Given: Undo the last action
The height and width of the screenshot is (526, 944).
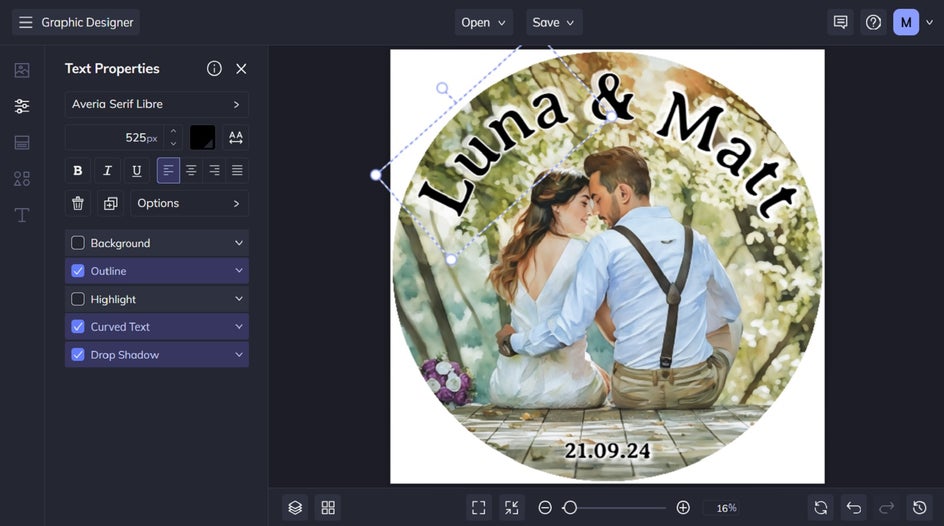Looking at the screenshot, I should pyautogui.click(x=854, y=508).
